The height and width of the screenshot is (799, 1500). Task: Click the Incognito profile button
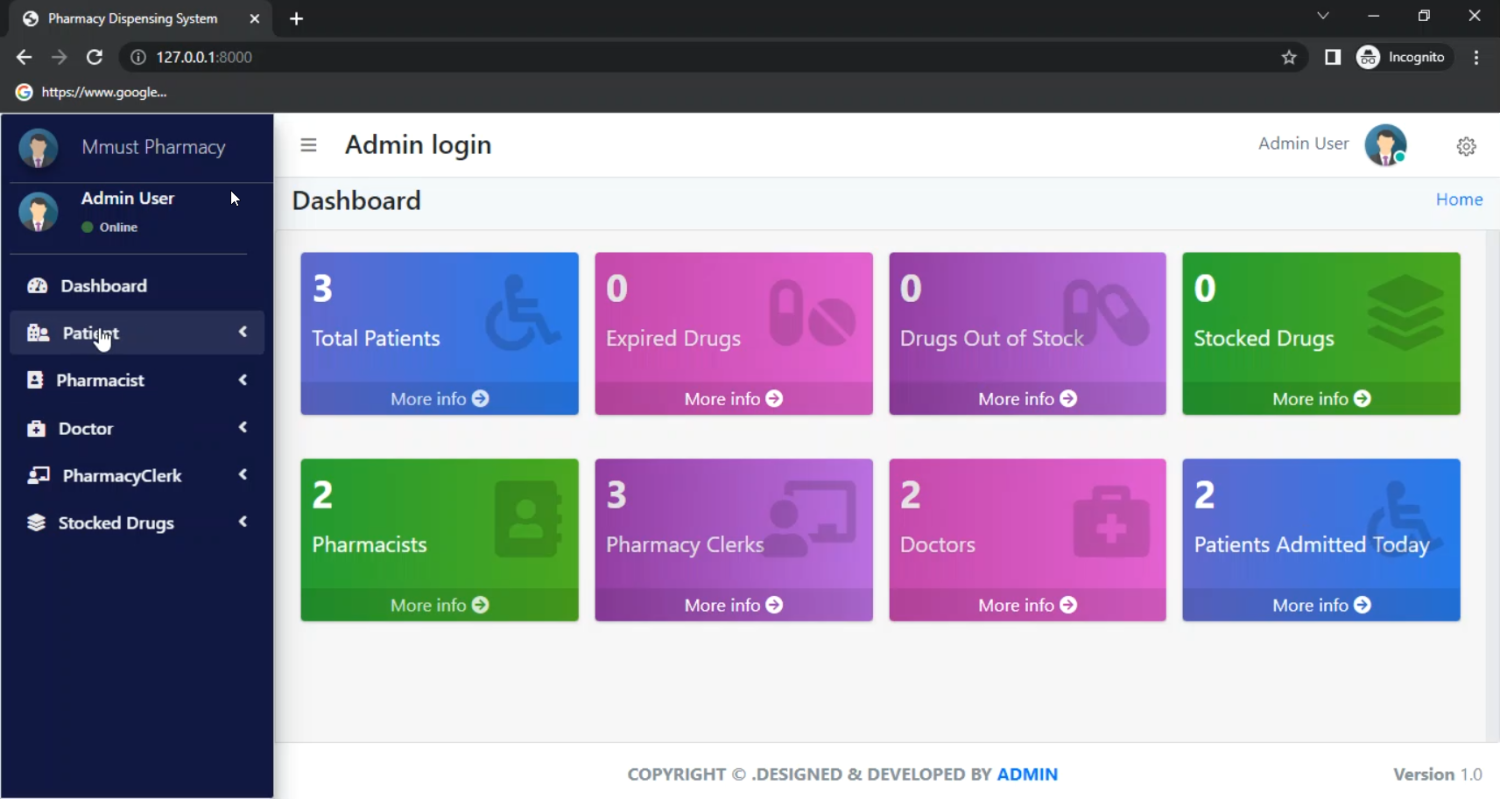click(1401, 57)
